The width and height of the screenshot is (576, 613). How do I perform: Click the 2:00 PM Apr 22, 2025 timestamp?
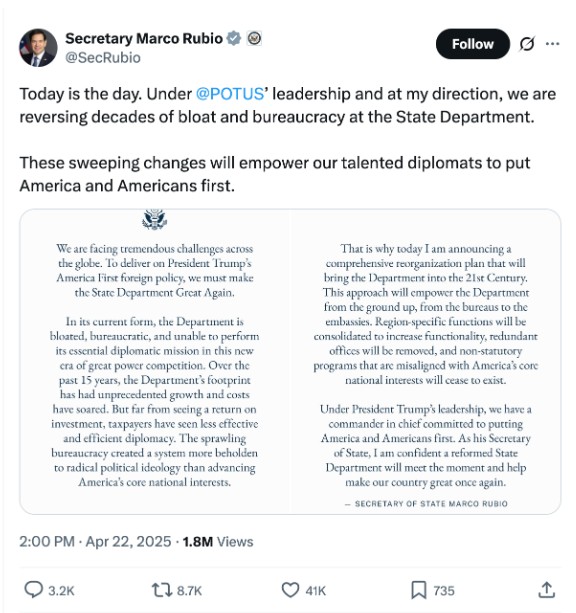tap(95, 541)
